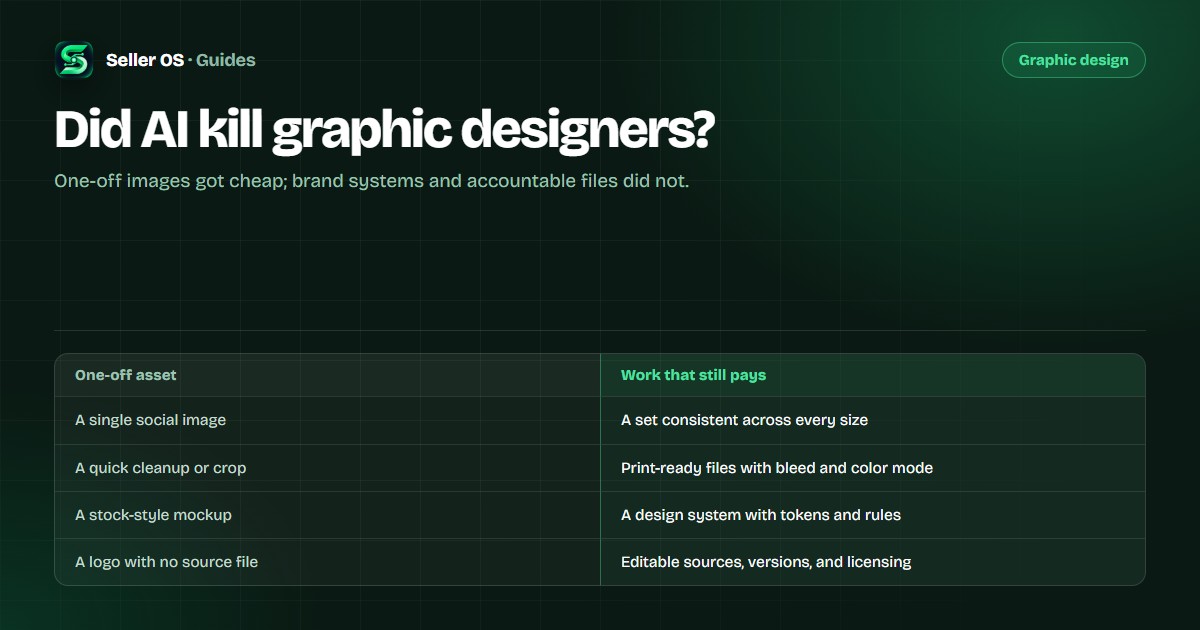Select the headline 'Did AI kill graphic designers?'
This screenshot has height=630, width=1200.
coord(383,130)
